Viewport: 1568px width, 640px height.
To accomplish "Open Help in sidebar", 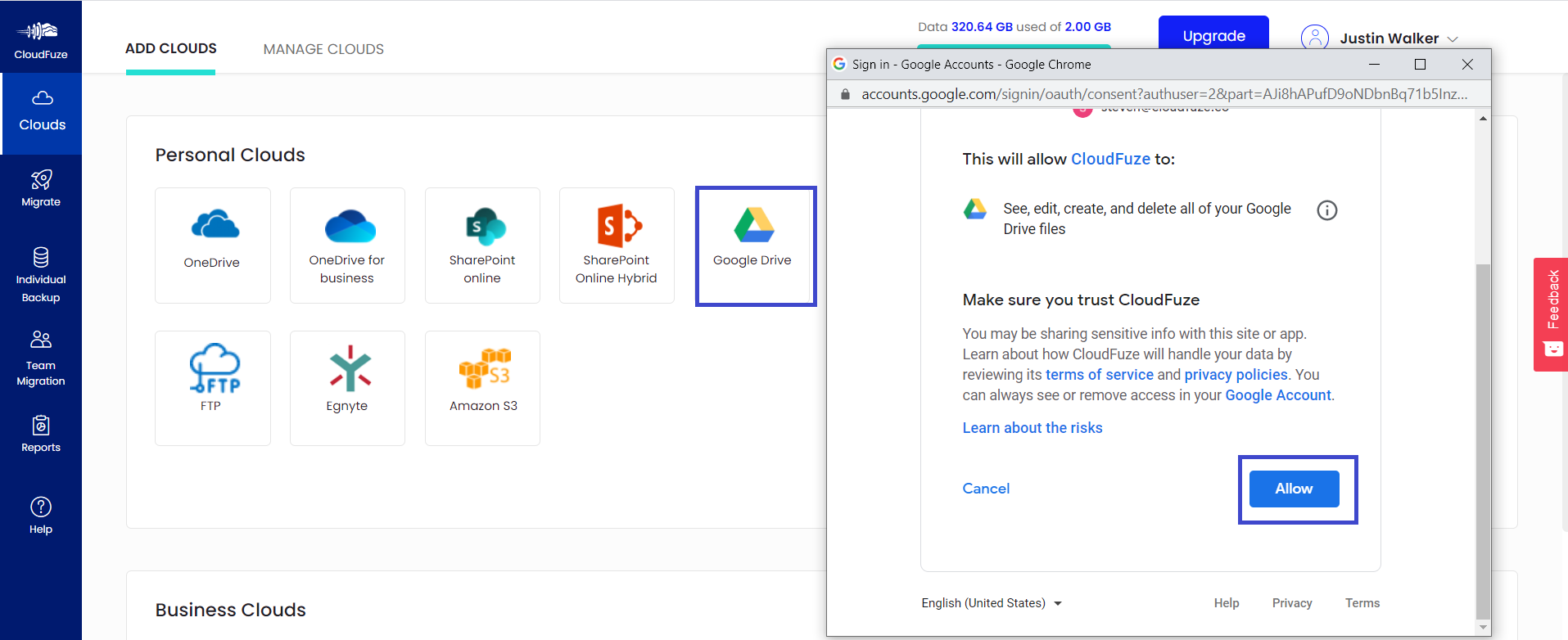I will coord(41,516).
